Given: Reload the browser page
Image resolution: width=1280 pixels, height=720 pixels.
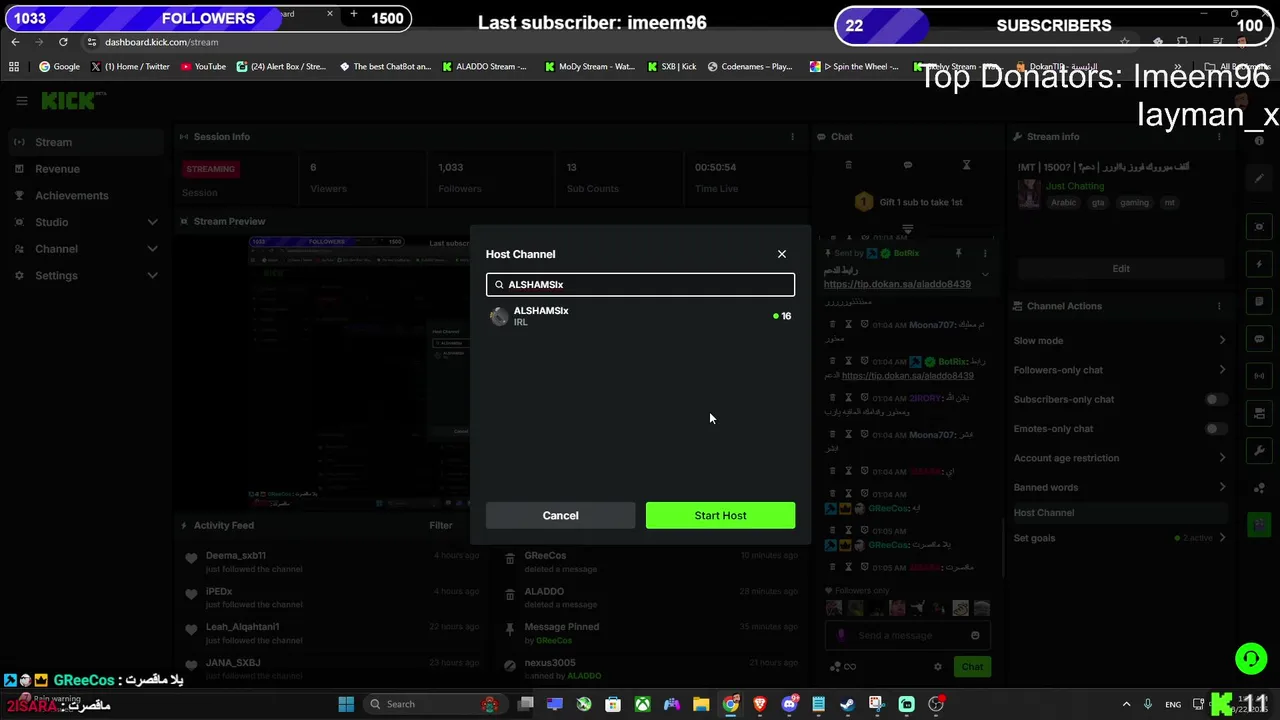Looking at the screenshot, I should [x=63, y=42].
